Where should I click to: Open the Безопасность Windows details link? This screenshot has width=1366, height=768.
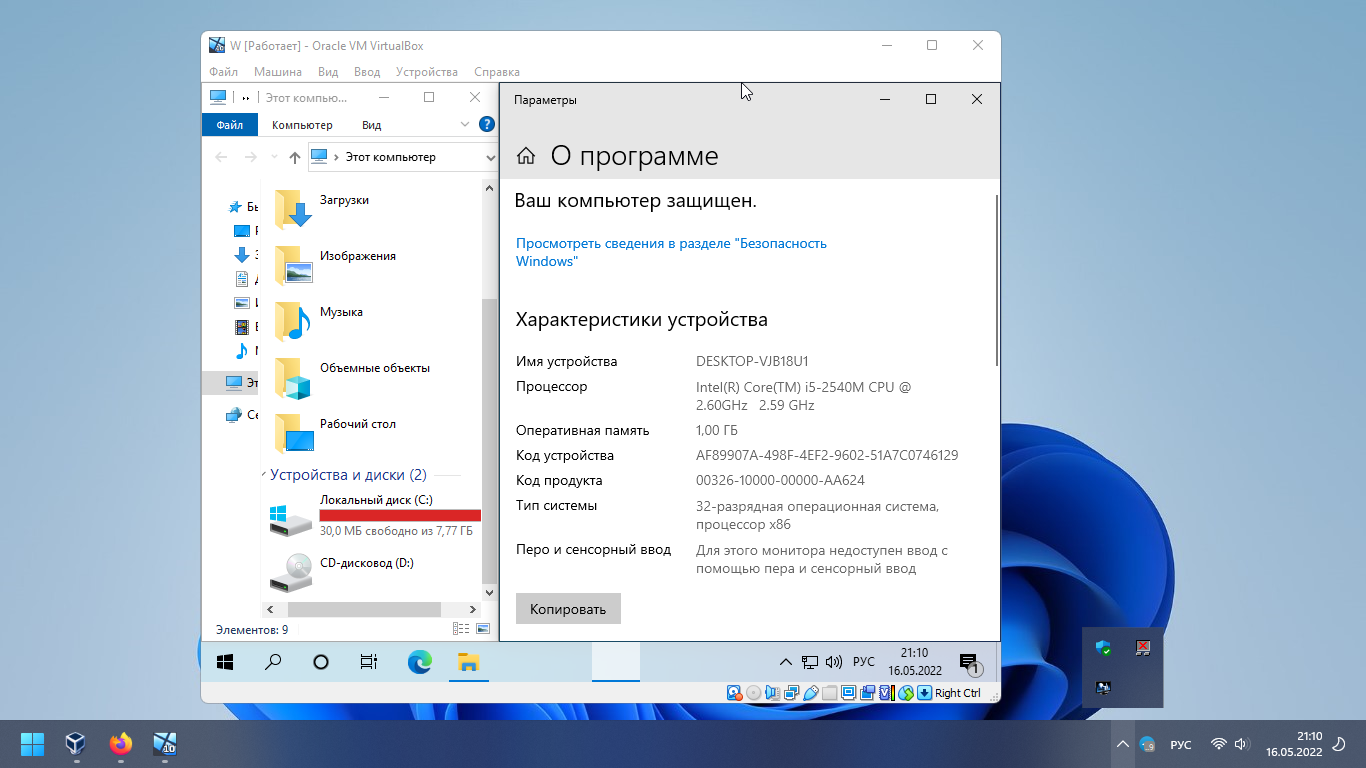coord(671,252)
